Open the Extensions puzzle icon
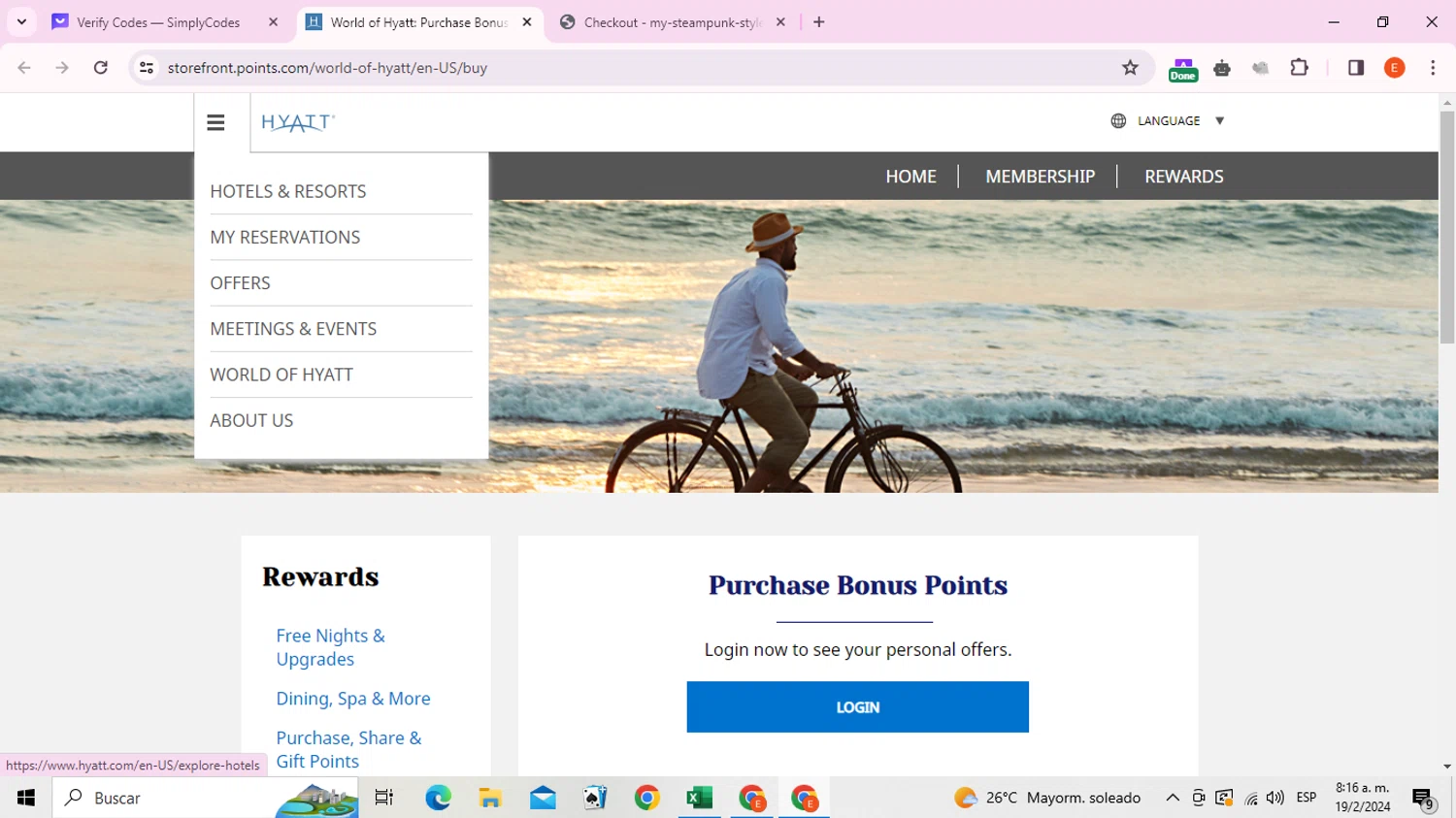 click(x=1300, y=68)
